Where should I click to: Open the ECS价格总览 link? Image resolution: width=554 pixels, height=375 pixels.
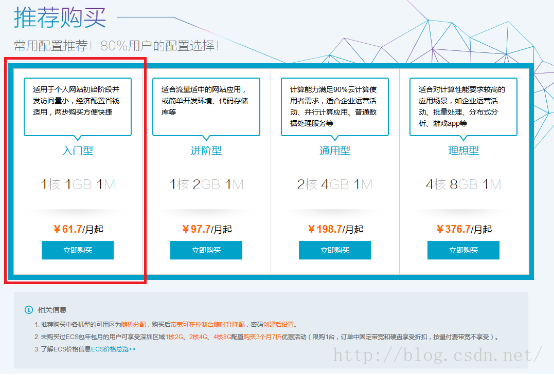[113, 349]
